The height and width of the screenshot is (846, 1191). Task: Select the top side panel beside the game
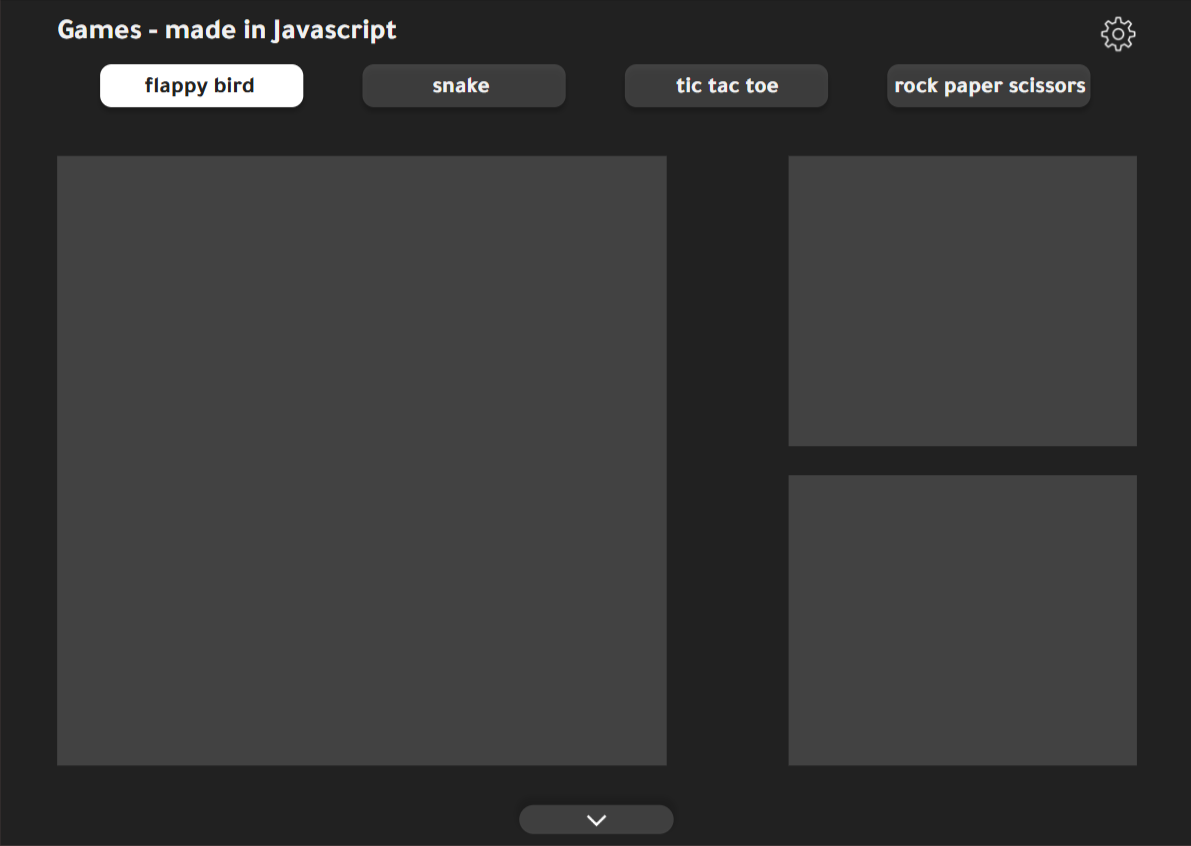962,300
